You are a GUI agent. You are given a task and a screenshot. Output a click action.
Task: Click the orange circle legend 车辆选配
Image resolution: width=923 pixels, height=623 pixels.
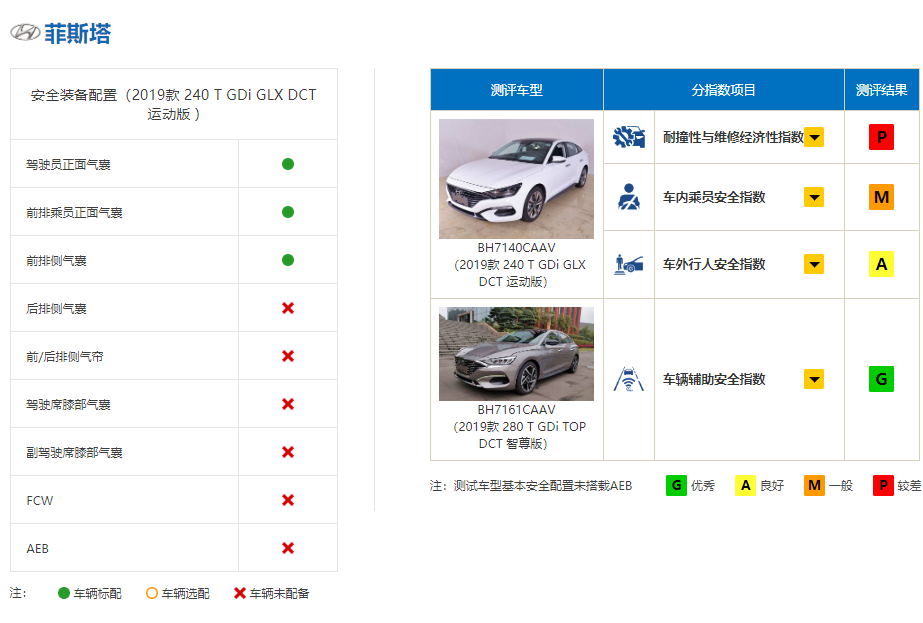point(152,593)
